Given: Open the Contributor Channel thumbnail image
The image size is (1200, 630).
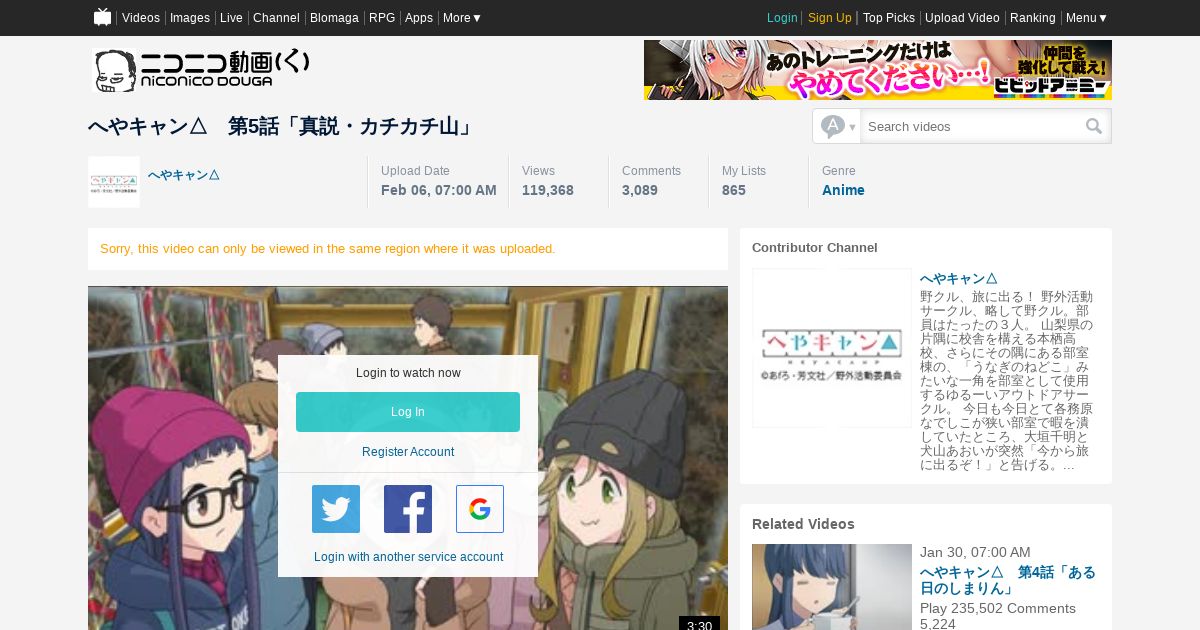Looking at the screenshot, I should pyautogui.click(x=832, y=348).
